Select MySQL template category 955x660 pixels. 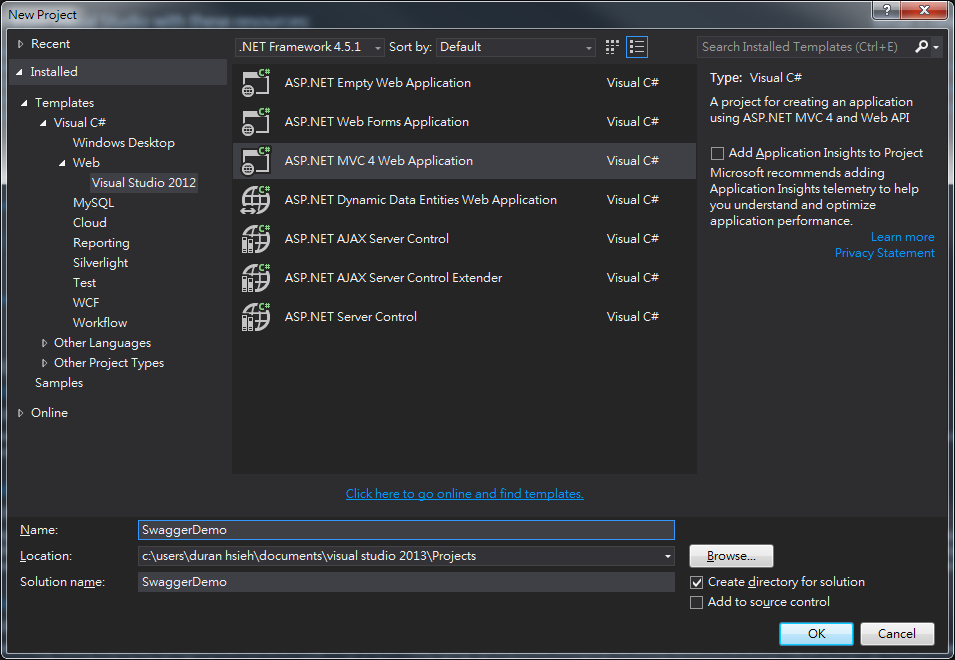[x=93, y=203]
